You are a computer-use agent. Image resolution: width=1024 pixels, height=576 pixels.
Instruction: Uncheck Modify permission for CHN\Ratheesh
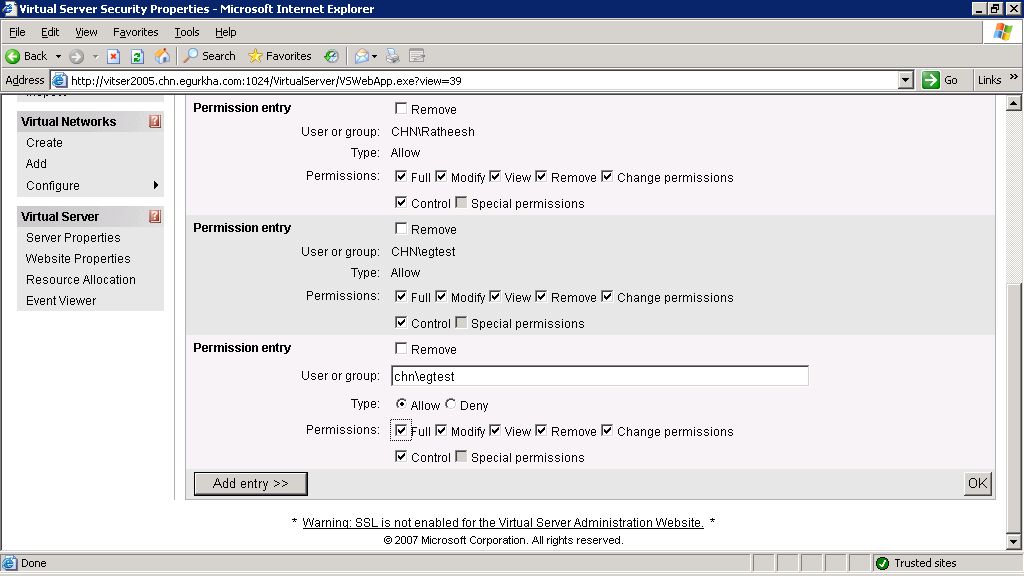[441, 176]
